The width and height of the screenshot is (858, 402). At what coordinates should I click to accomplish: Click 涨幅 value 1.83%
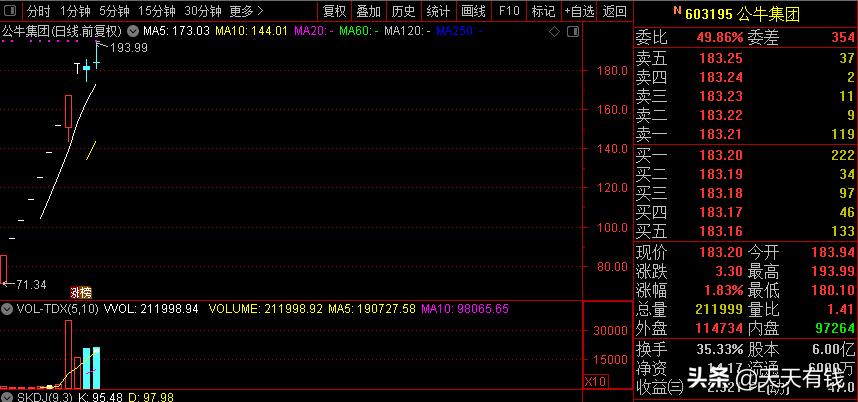click(723, 290)
